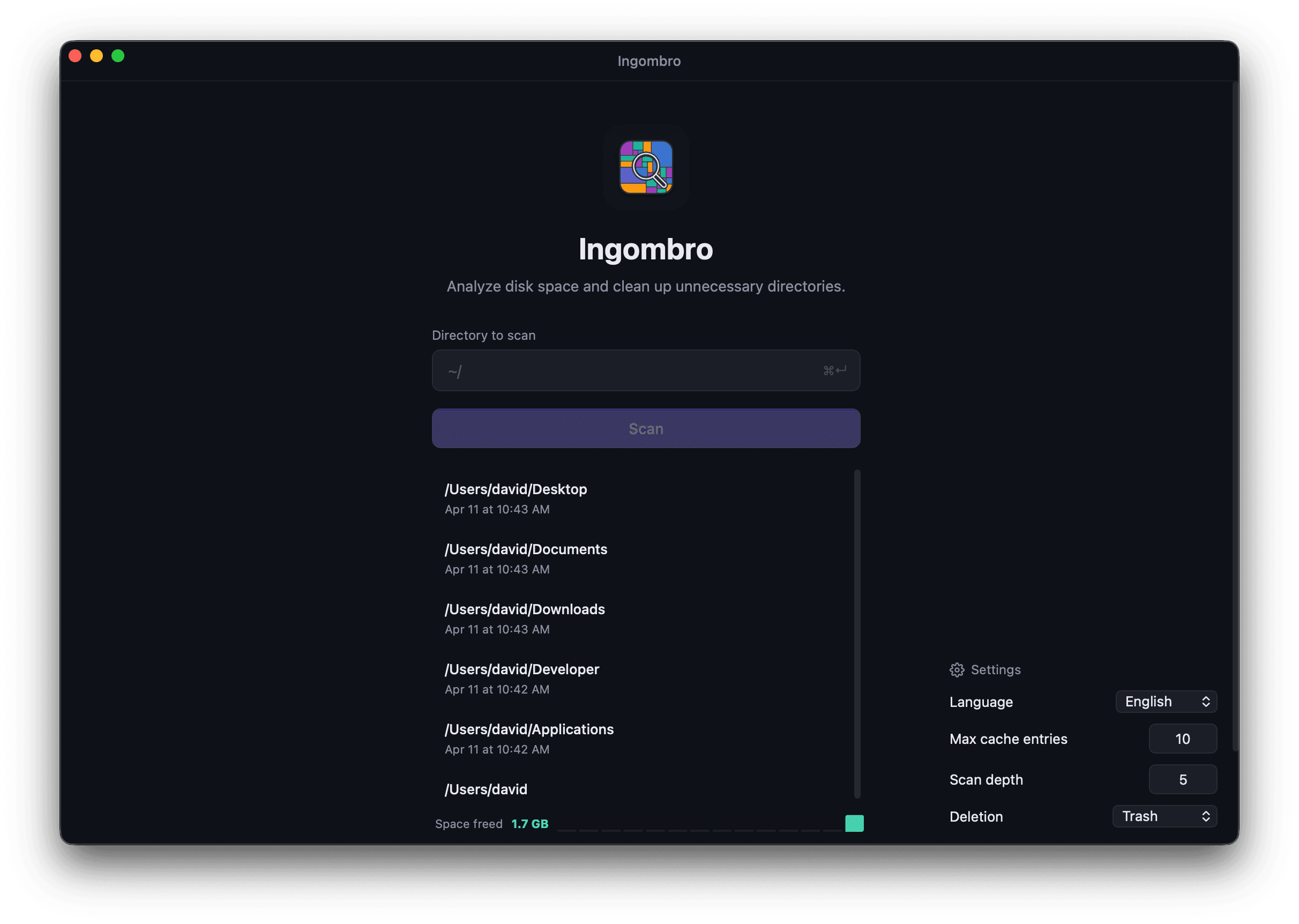1299x924 pixels.
Task: Click the Scan depth number field
Action: pos(1182,779)
